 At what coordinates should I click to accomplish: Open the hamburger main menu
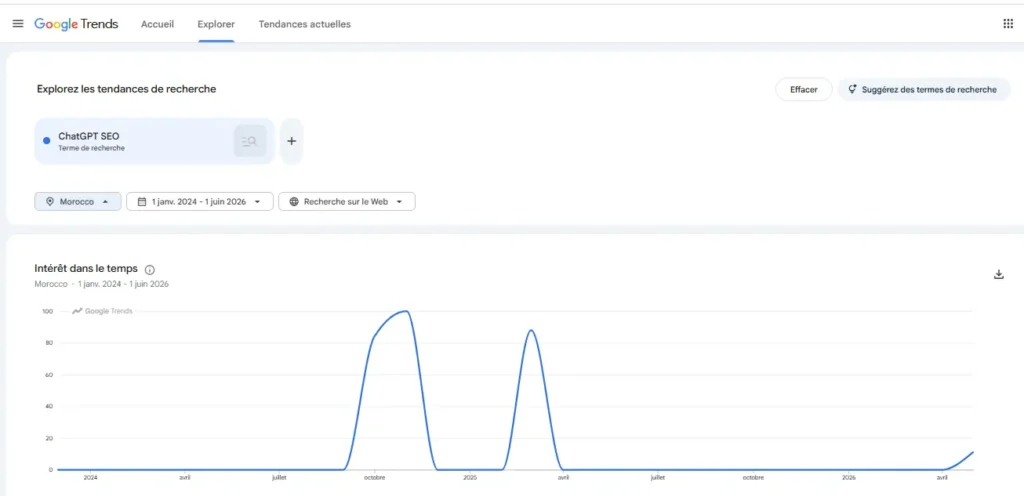click(x=18, y=23)
